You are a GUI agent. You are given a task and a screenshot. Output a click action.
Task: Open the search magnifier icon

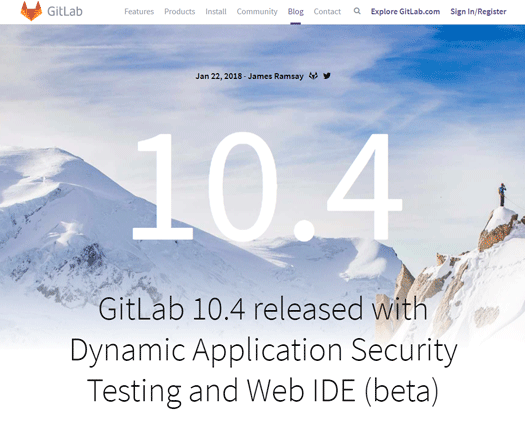tap(357, 11)
